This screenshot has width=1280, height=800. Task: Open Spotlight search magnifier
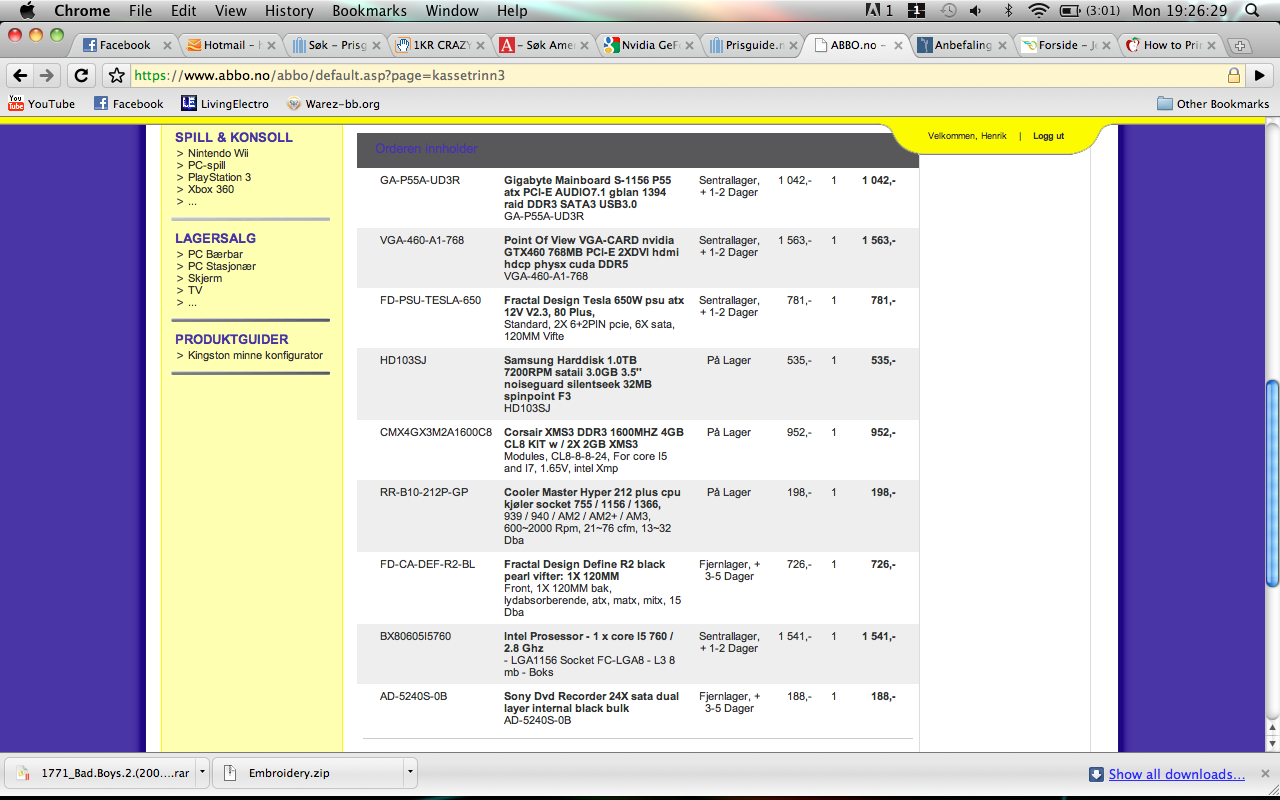click(x=1252, y=11)
